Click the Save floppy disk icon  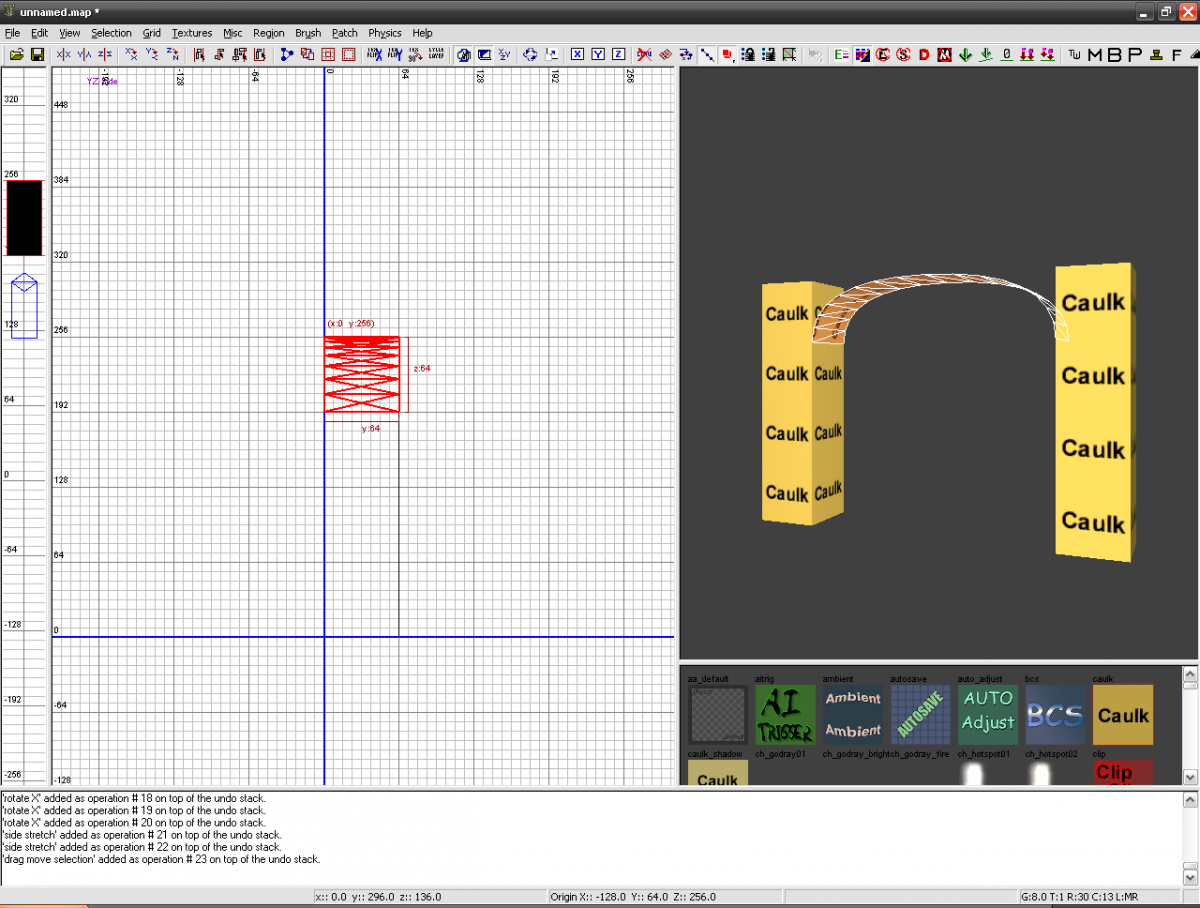point(37,54)
